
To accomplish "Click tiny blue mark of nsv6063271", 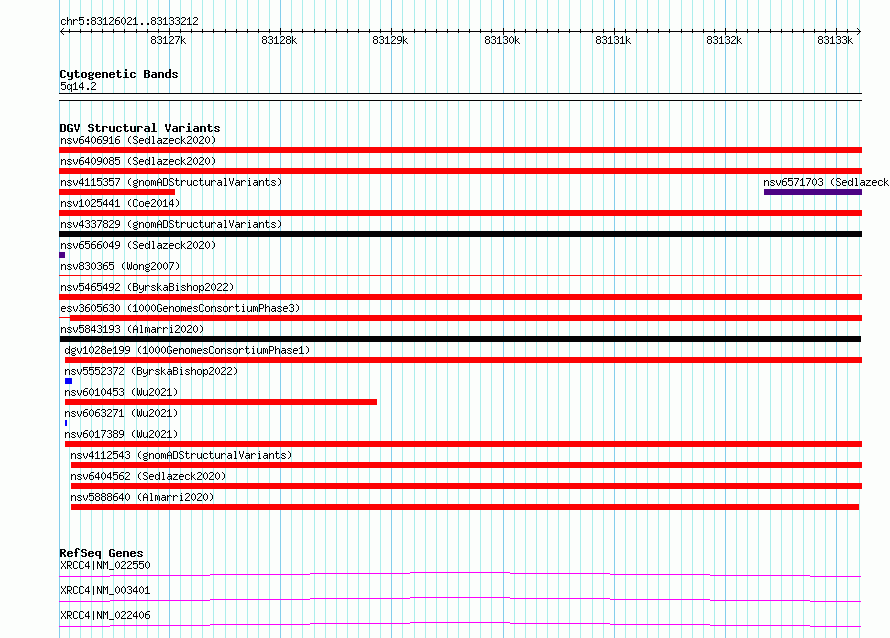I will tap(66, 423).
